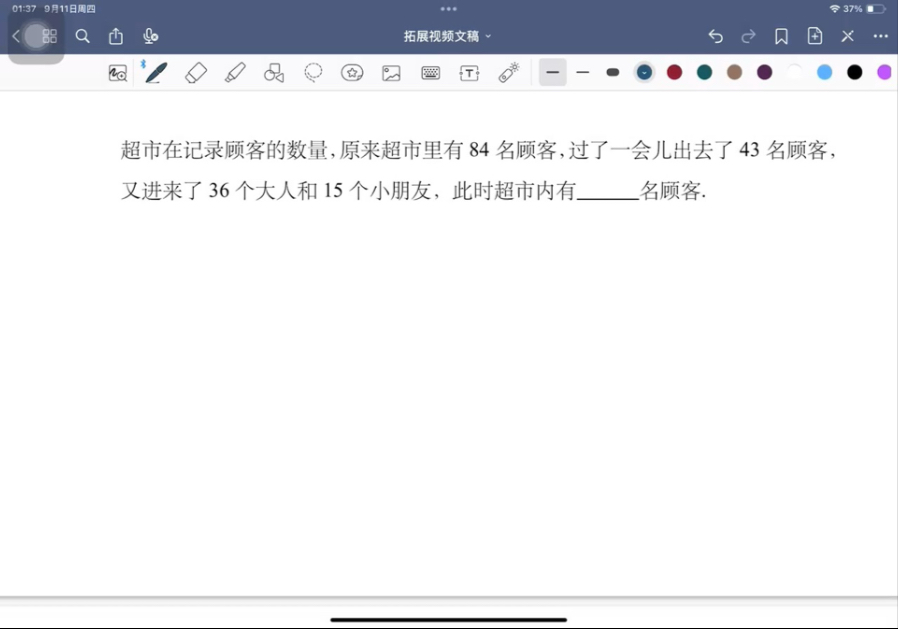Tap the number 43 in the problem

pos(749,150)
